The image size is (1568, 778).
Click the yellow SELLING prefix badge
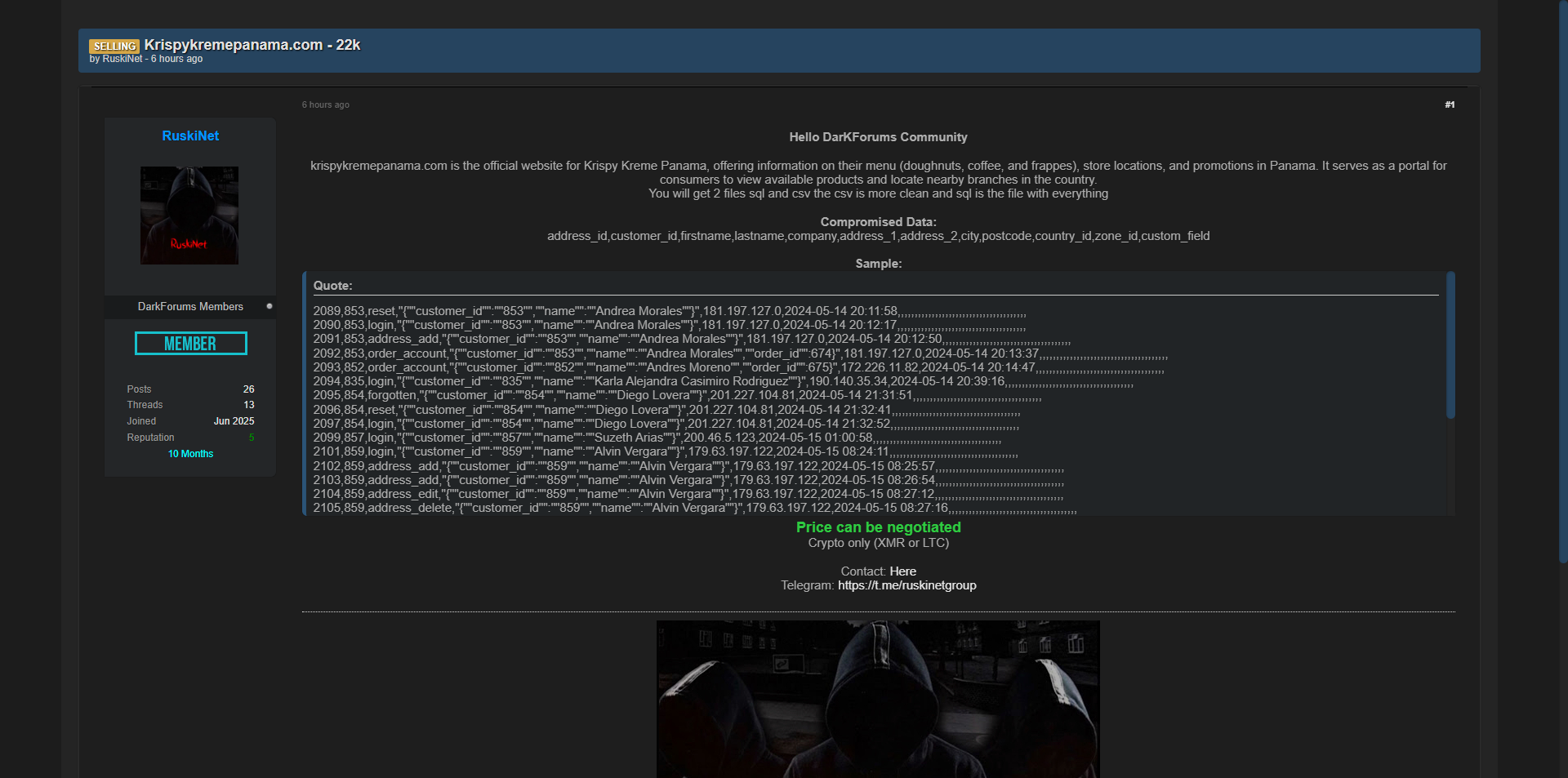pyautogui.click(x=114, y=46)
